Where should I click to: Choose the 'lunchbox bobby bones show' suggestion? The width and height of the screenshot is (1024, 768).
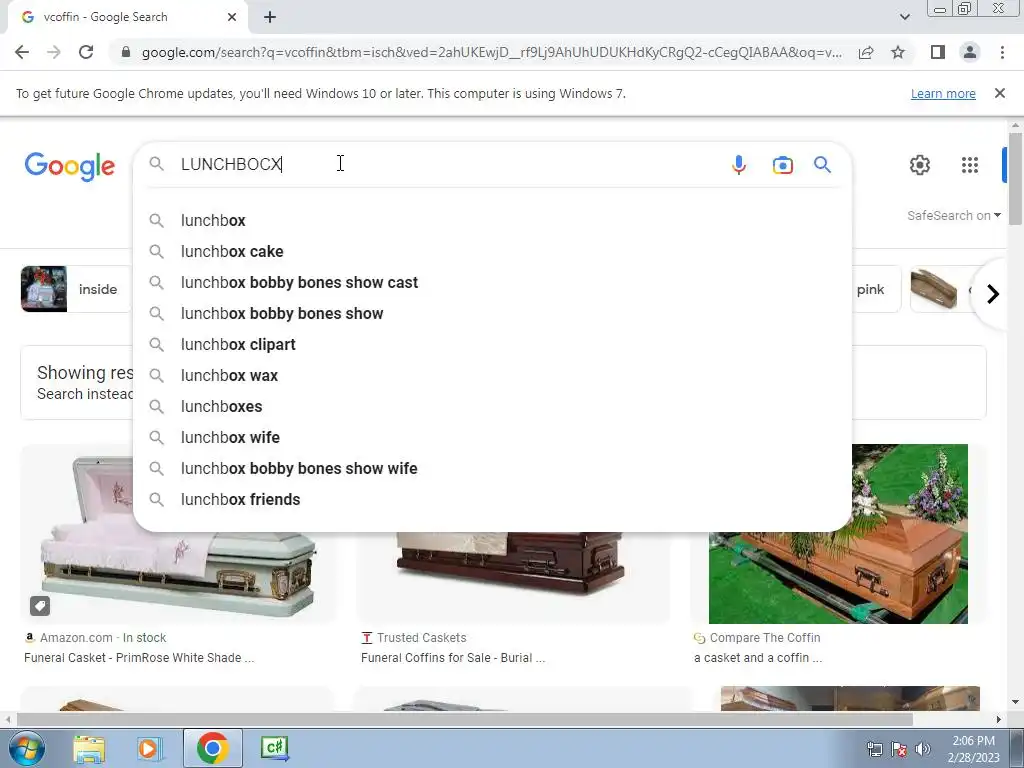(x=492, y=313)
